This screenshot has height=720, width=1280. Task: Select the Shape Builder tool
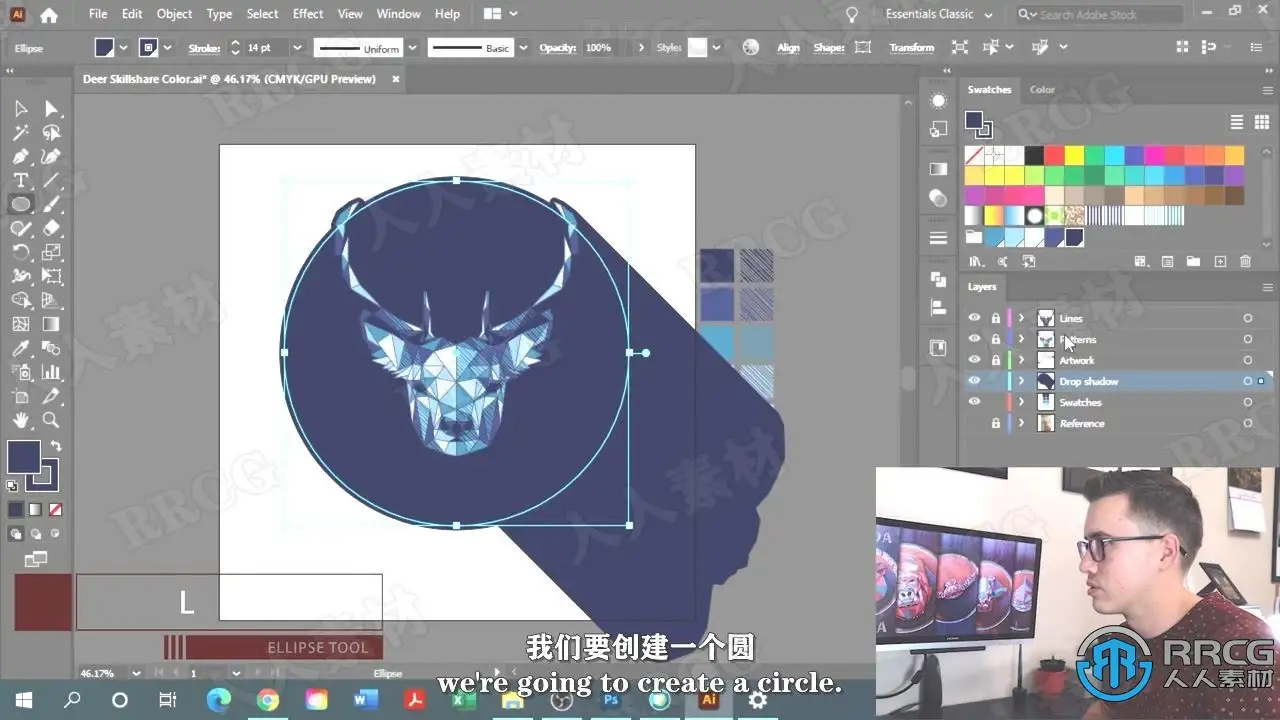[21, 300]
